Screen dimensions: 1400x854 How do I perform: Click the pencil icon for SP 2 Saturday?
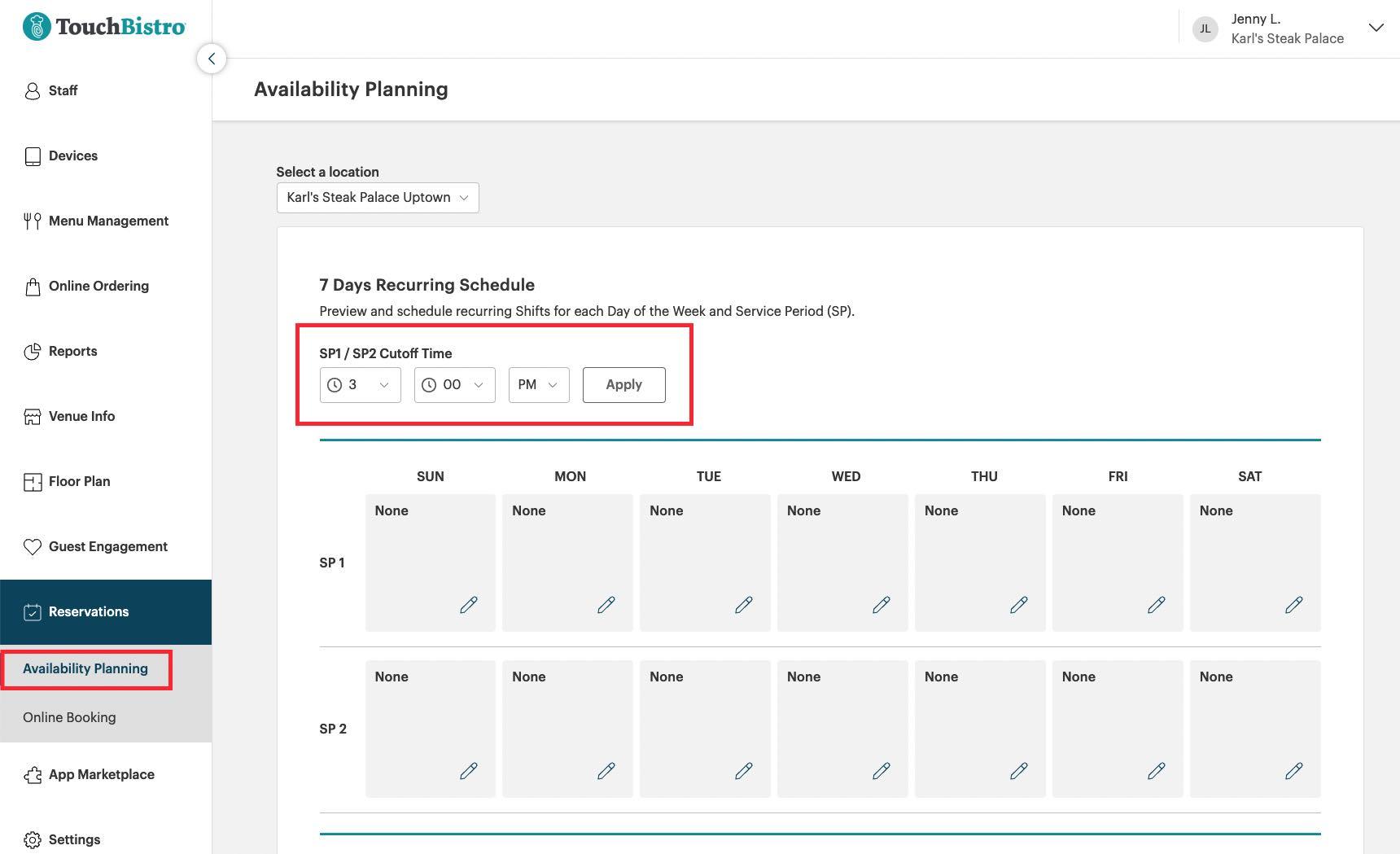click(1294, 770)
